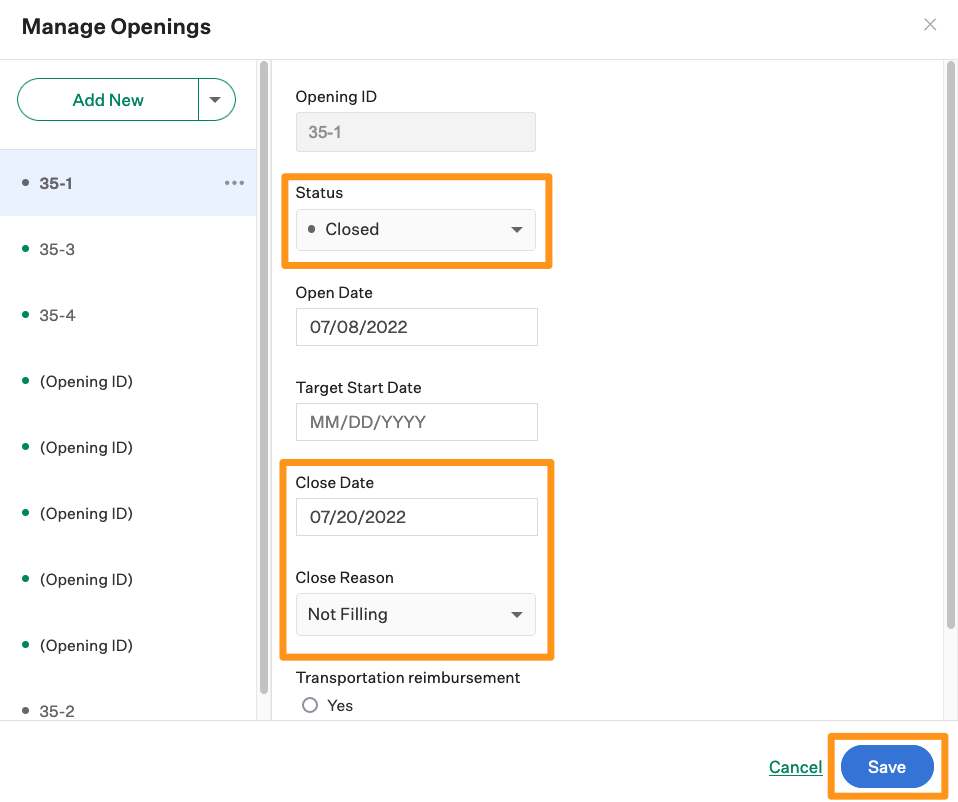
Task: Open the ellipsis menu for opening 35-1
Action: [234, 182]
